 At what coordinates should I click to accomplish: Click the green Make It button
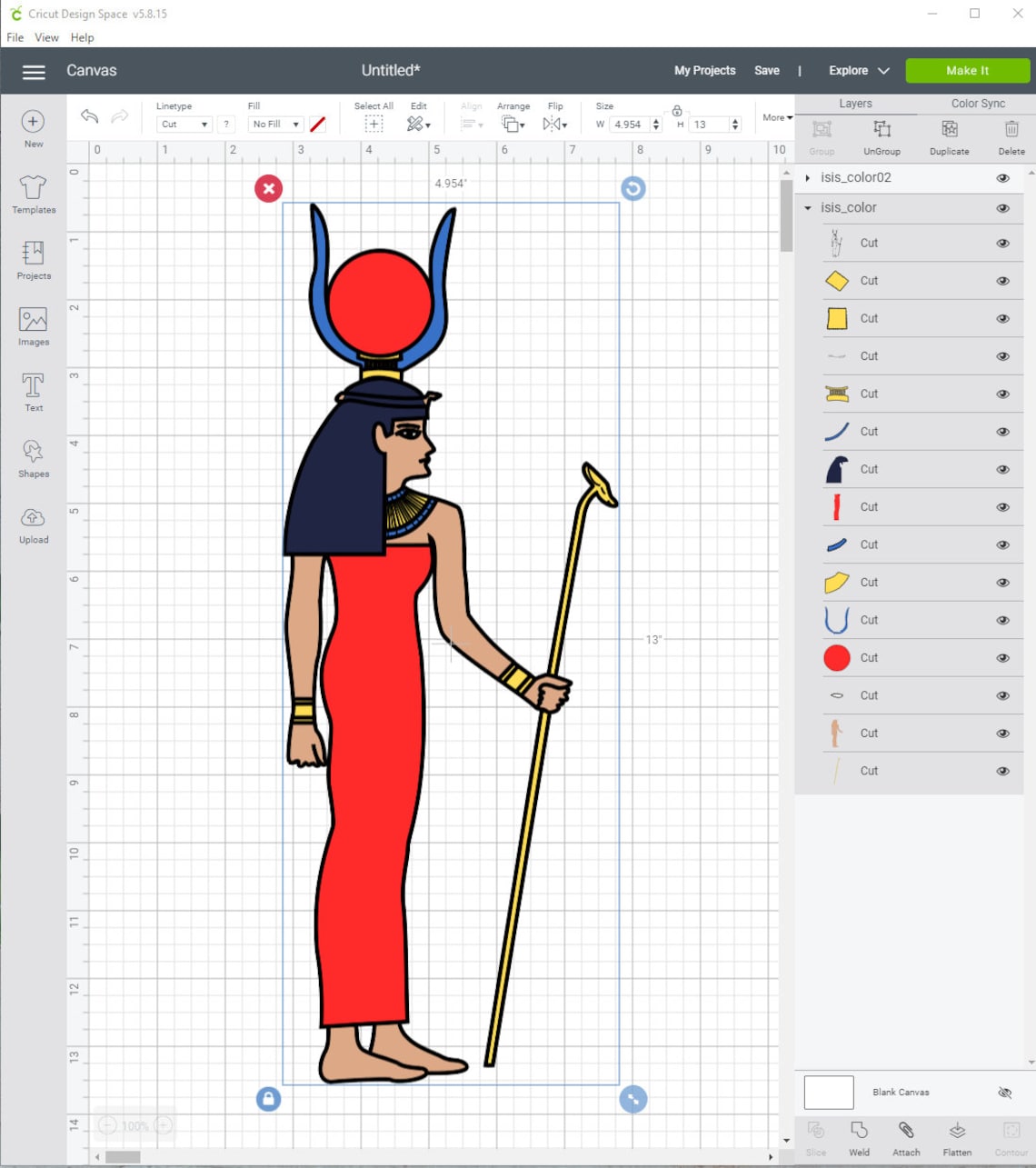tap(967, 70)
